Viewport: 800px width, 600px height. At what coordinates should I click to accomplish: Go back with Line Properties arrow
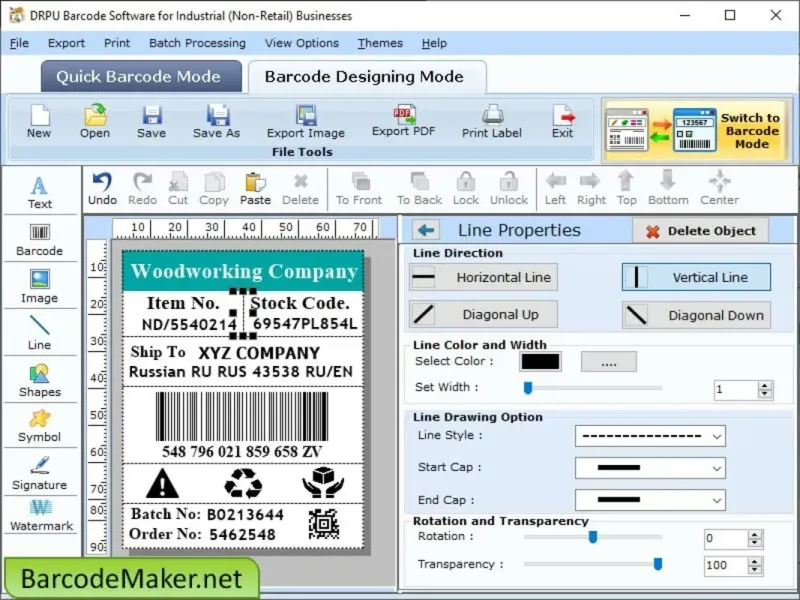(426, 230)
